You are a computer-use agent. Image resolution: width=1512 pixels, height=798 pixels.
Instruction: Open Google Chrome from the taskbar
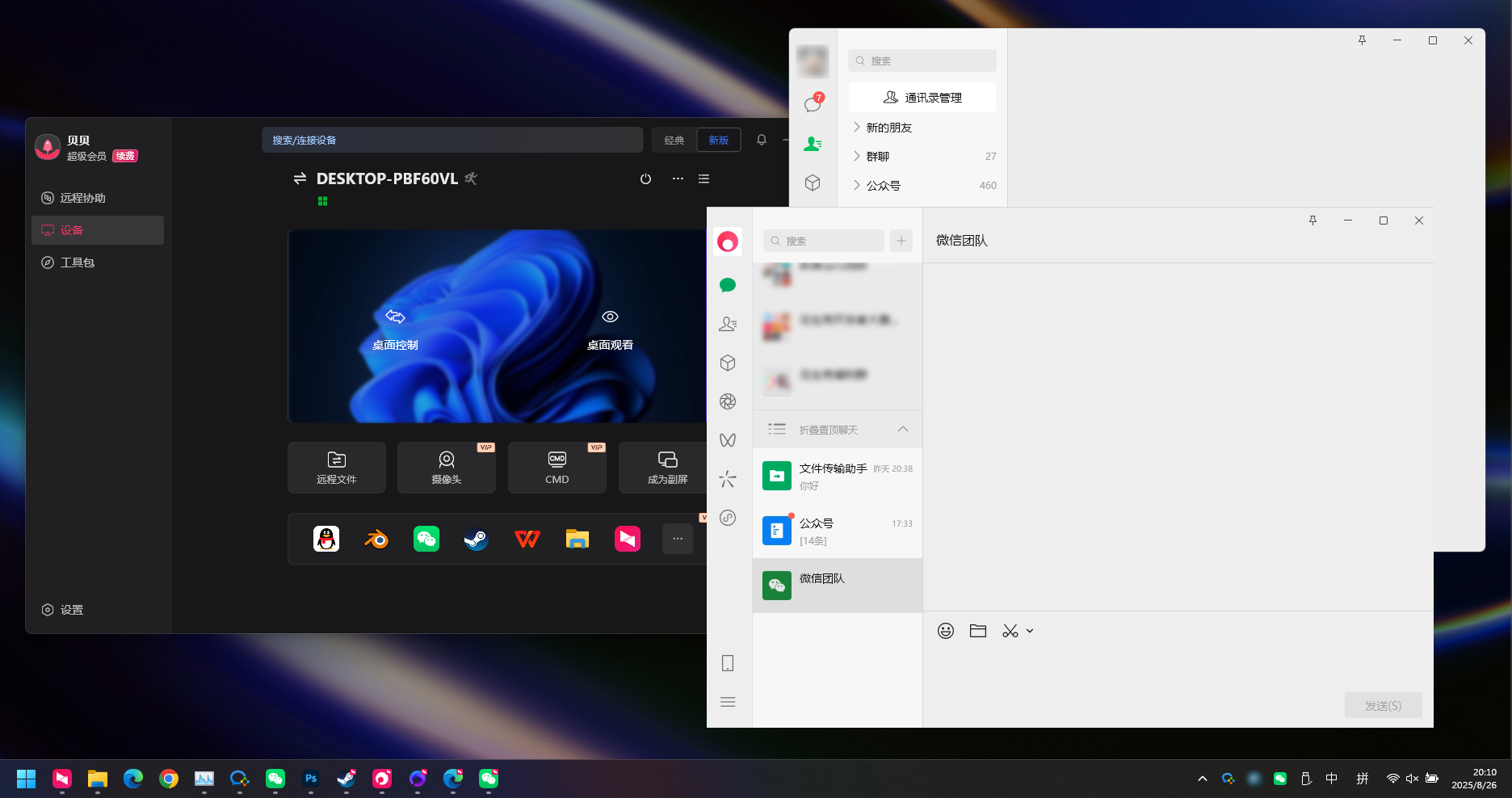169,779
